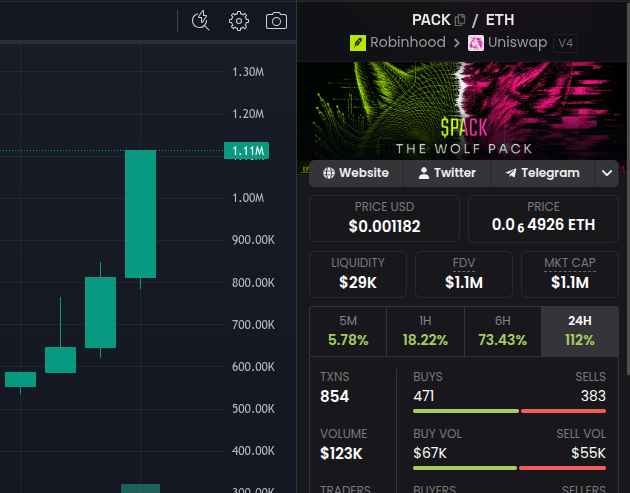Select the 24H timeframe tab
Viewport: 630px width, 493px height.
point(580,331)
